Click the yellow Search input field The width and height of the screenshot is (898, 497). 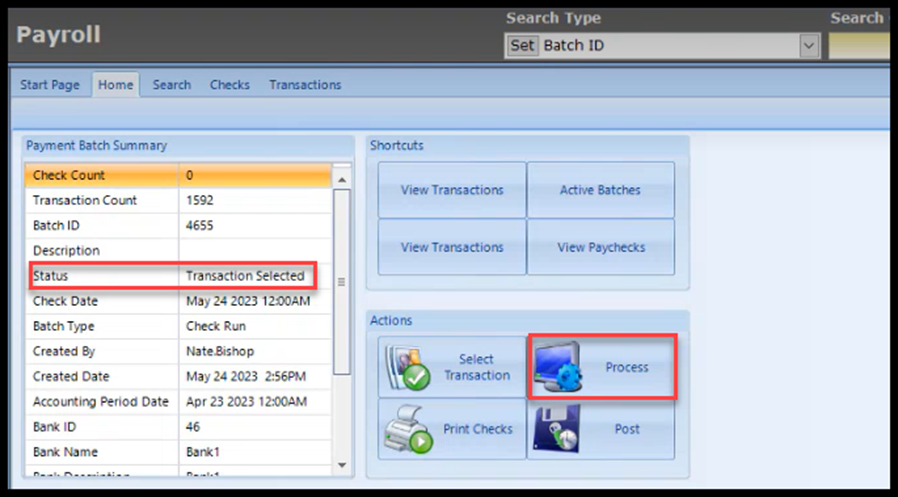(x=862, y=46)
